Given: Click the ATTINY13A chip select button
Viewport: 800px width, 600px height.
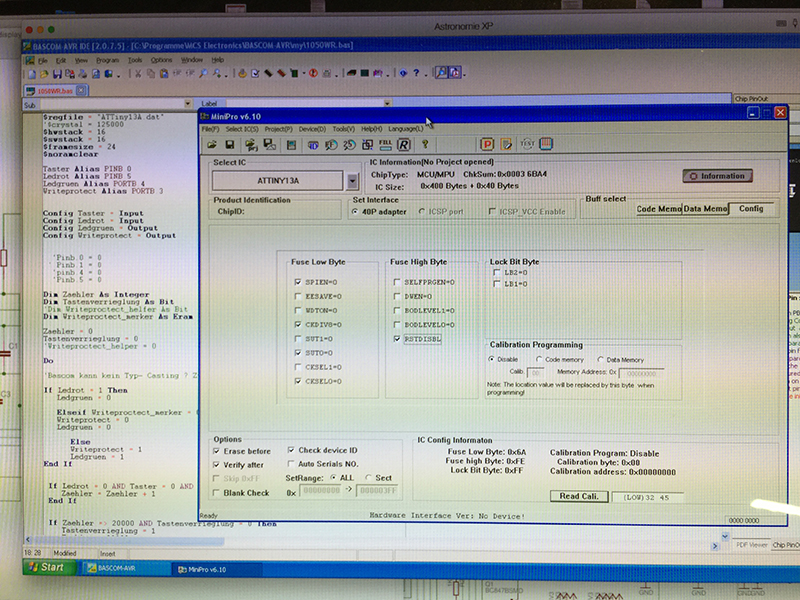Looking at the screenshot, I should (x=278, y=181).
